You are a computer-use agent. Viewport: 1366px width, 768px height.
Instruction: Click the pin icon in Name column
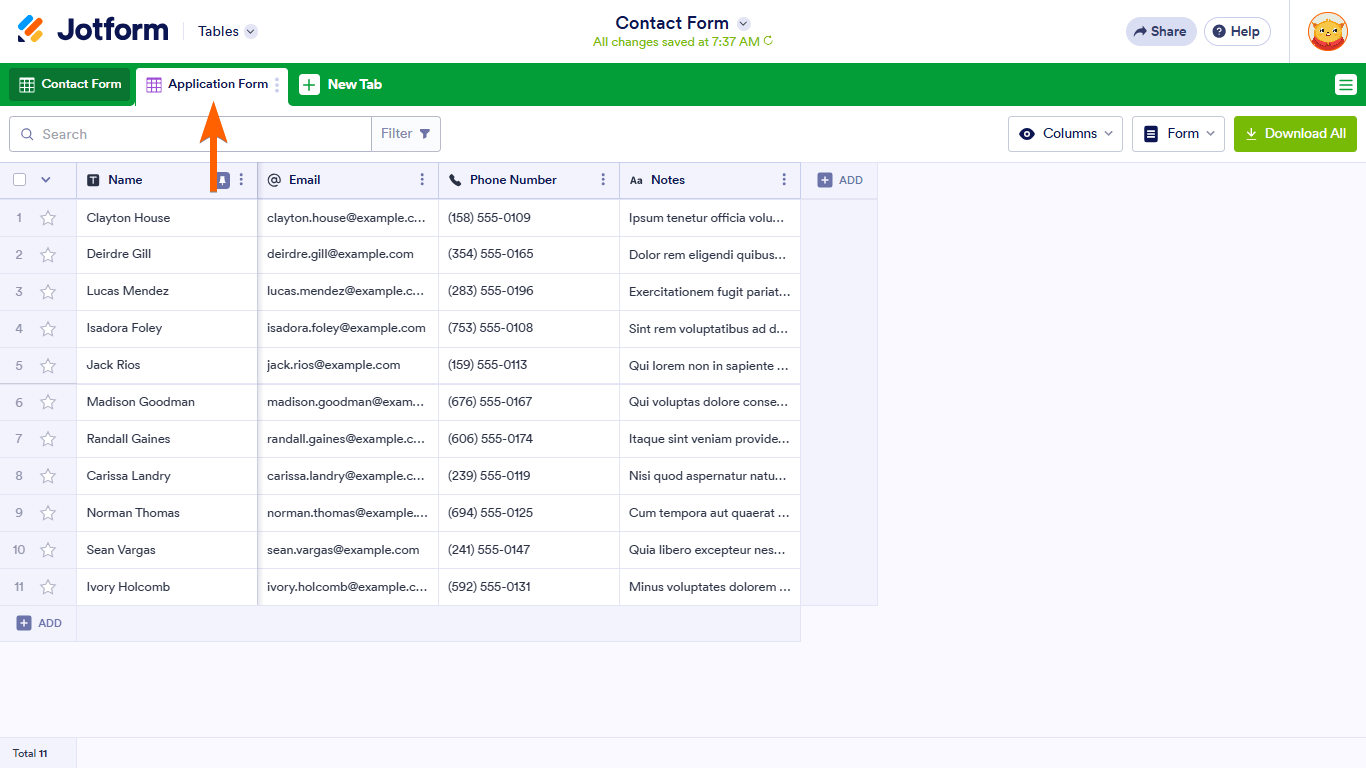pos(223,180)
